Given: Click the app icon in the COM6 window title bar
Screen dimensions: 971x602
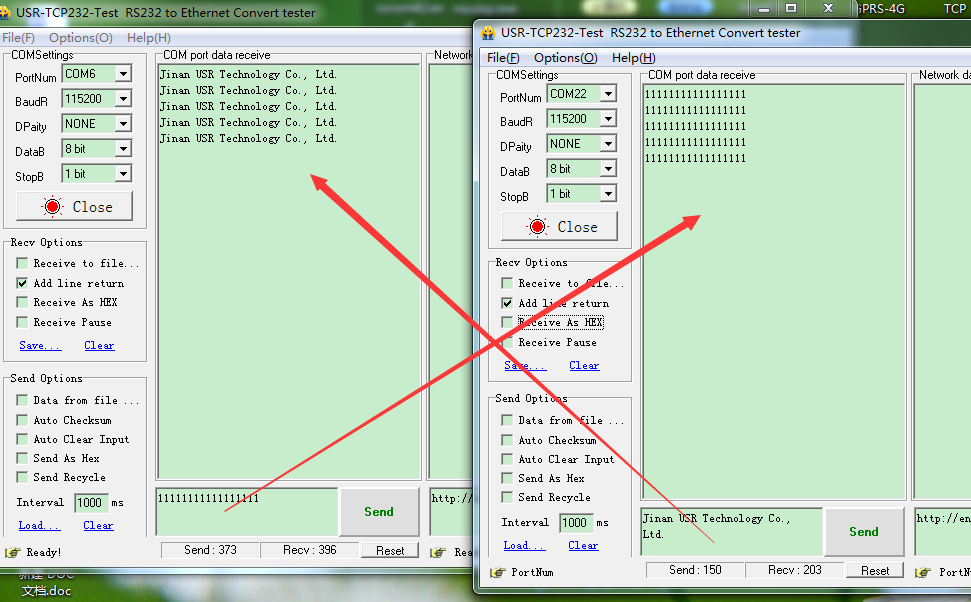Looking at the screenshot, I should [5, 13].
